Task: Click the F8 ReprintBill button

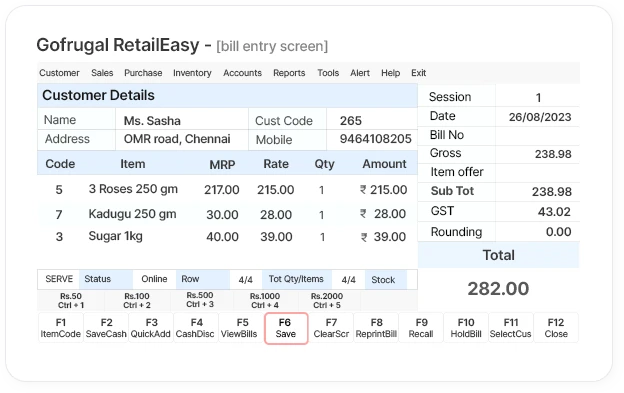Action: 376,328
